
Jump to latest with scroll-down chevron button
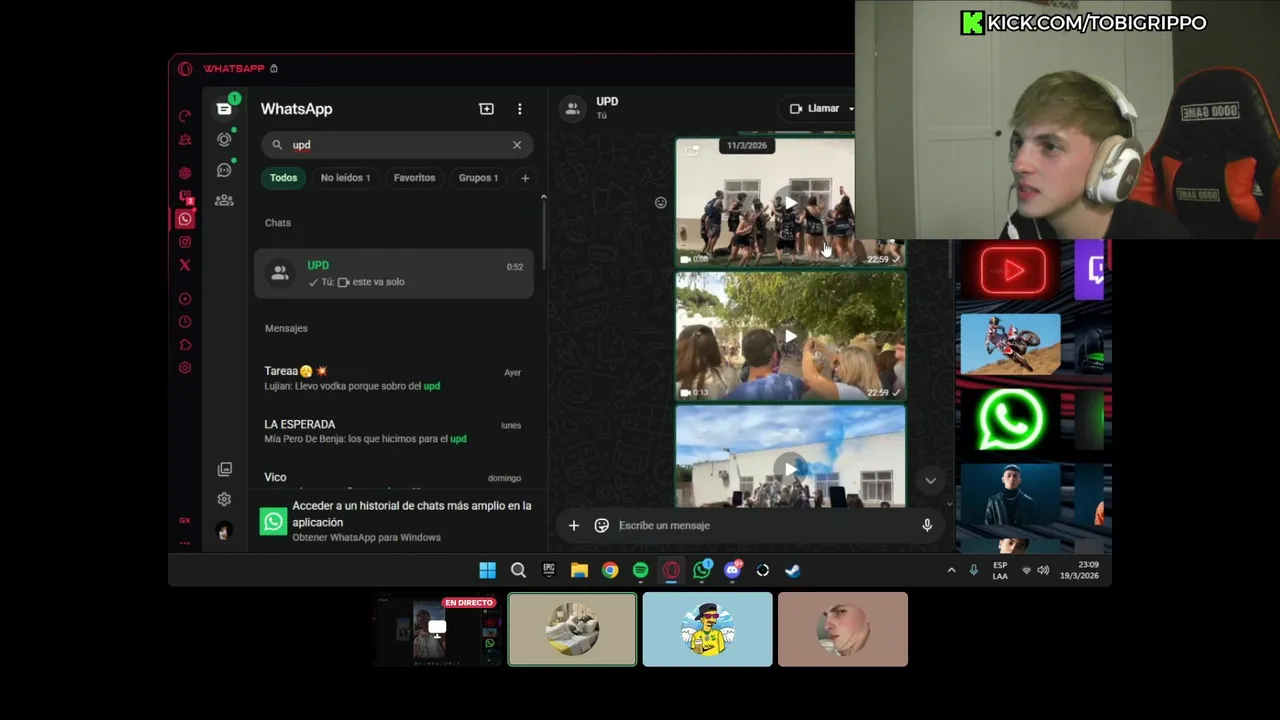coord(930,481)
